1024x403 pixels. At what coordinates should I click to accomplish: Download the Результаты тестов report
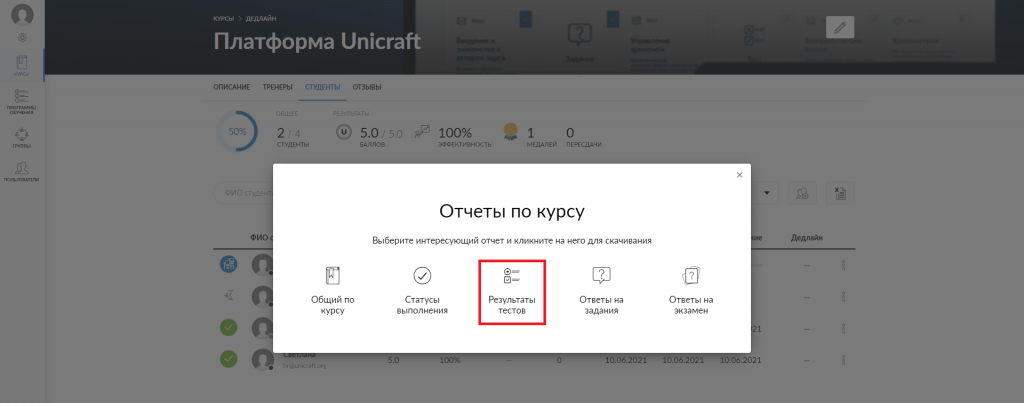click(512, 292)
